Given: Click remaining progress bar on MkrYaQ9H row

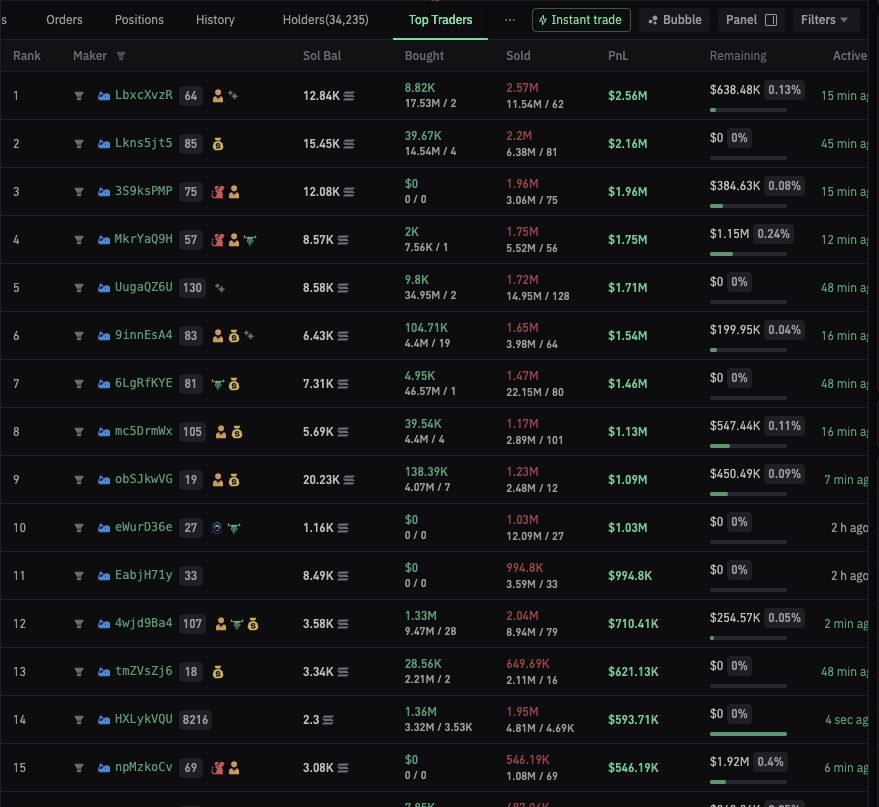Looking at the screenshot, I should (748, 254).
